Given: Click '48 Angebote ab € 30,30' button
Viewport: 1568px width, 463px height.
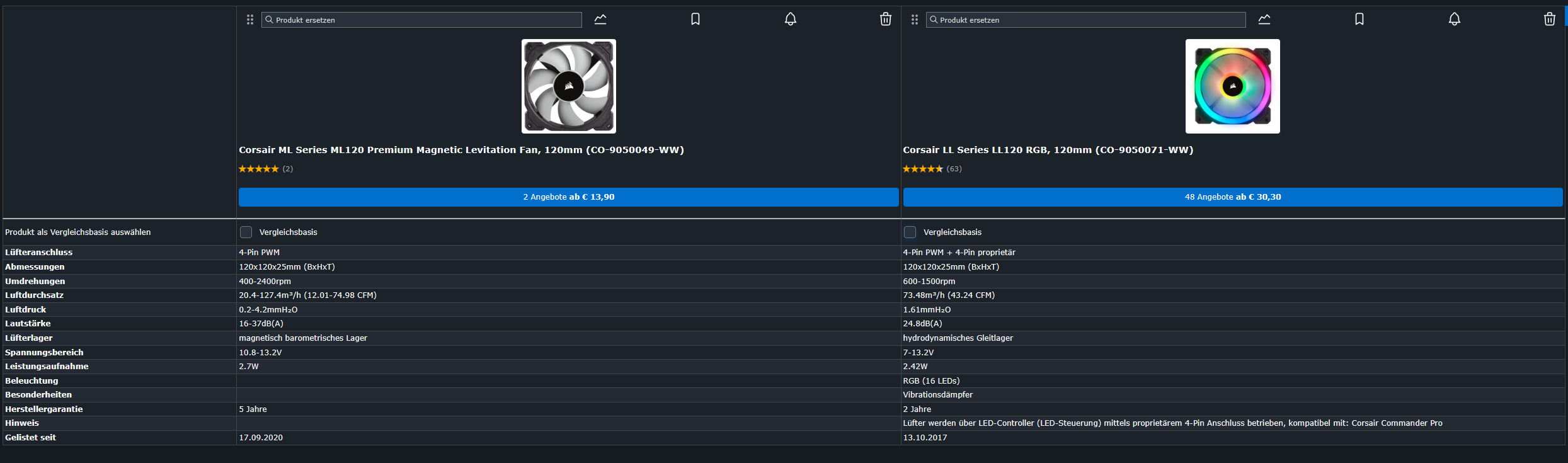Looking at the screenshot, I should pos(1233,197).
